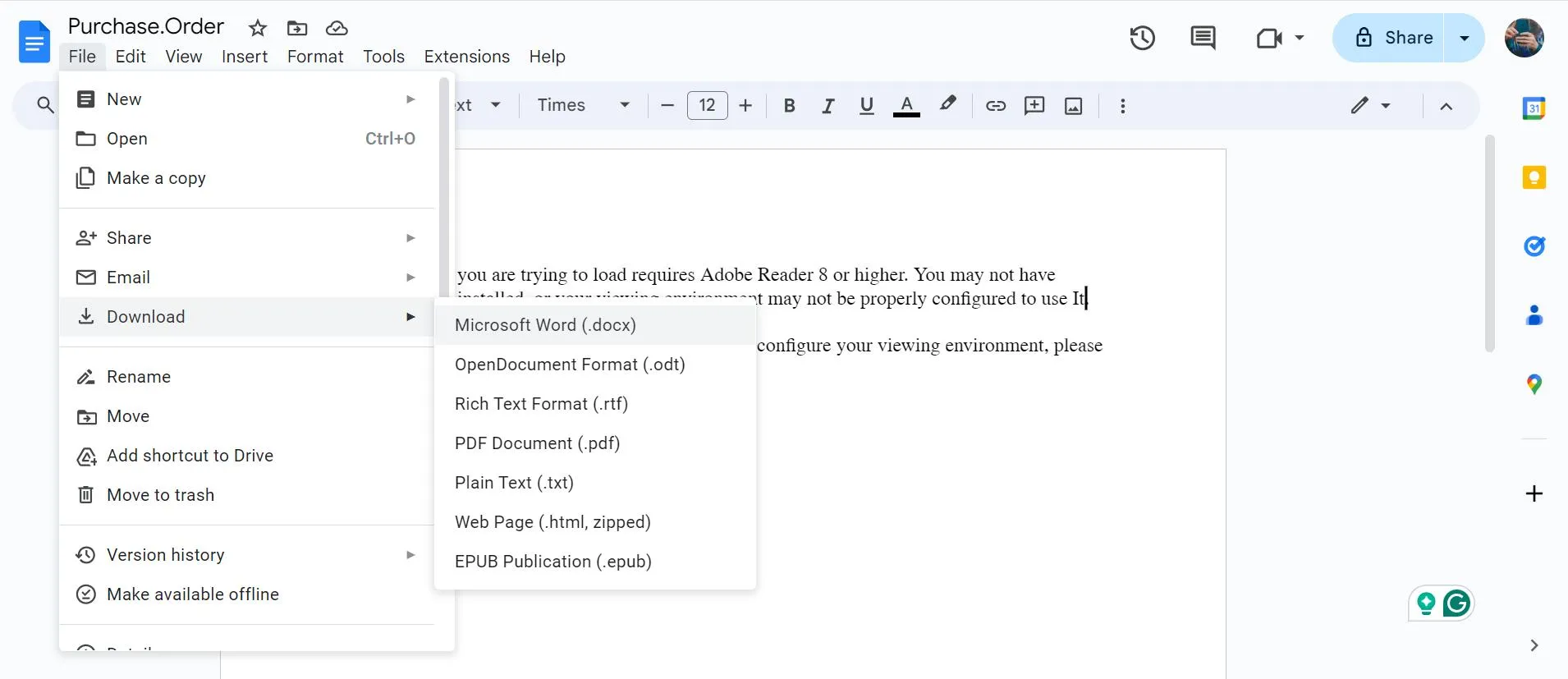Toggle bold formatting

(789, 105)
